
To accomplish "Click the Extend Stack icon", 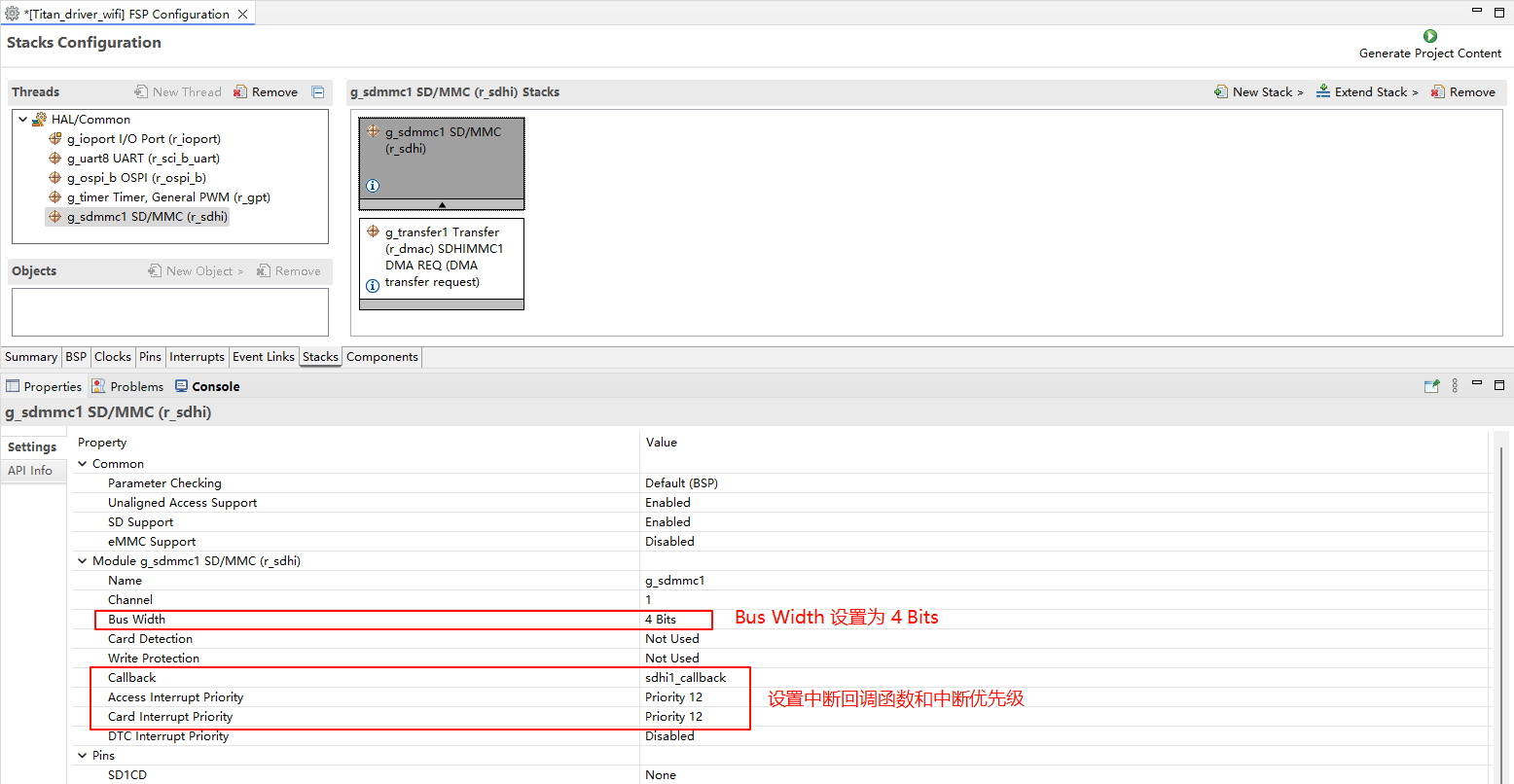I will [x=1323, y=91].
